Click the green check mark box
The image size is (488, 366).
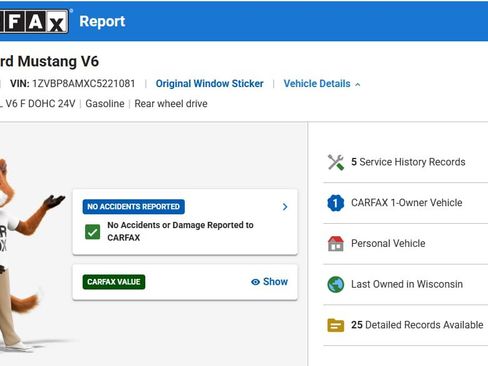click(92, 232)
